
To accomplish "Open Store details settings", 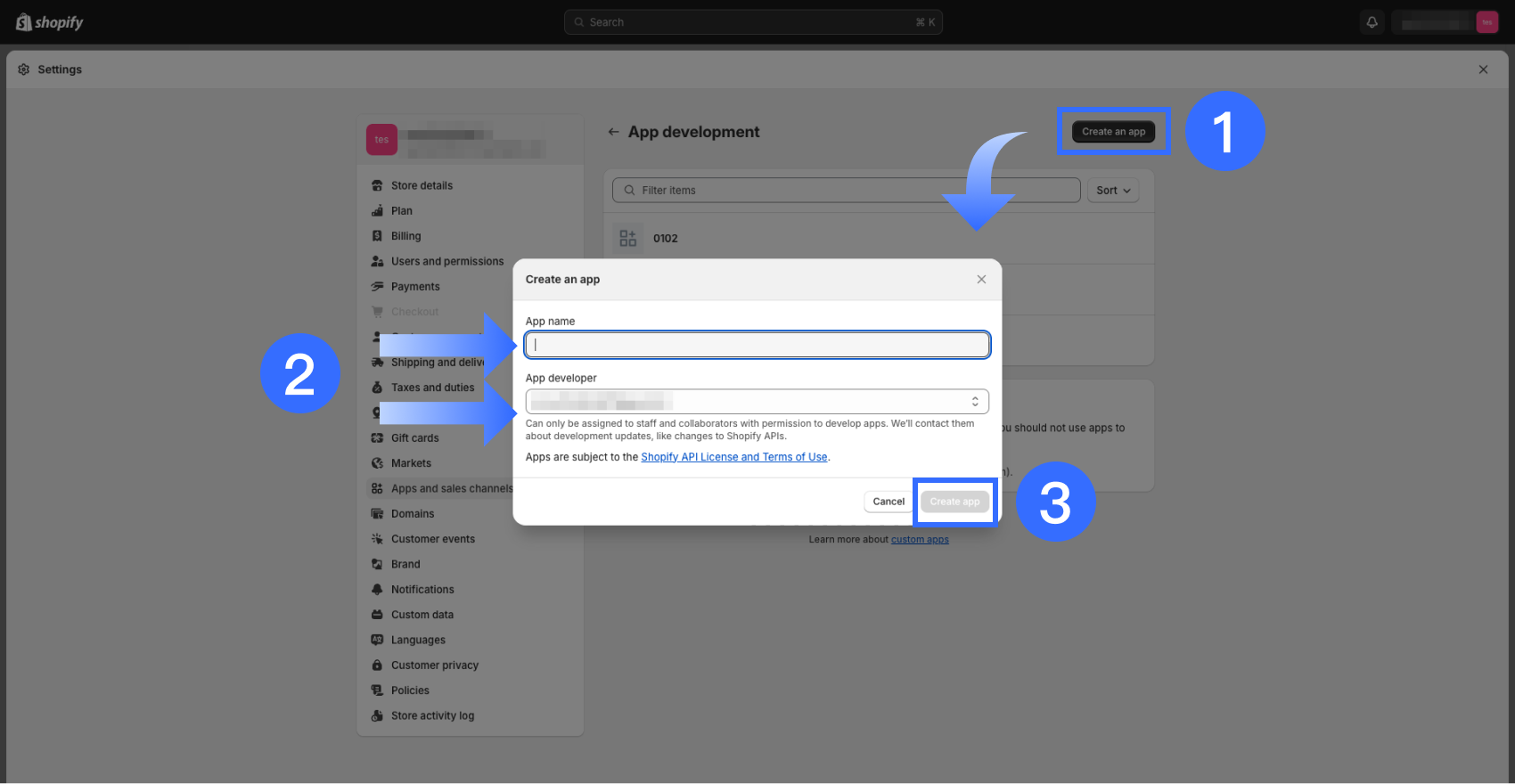I will coord(422,185).
